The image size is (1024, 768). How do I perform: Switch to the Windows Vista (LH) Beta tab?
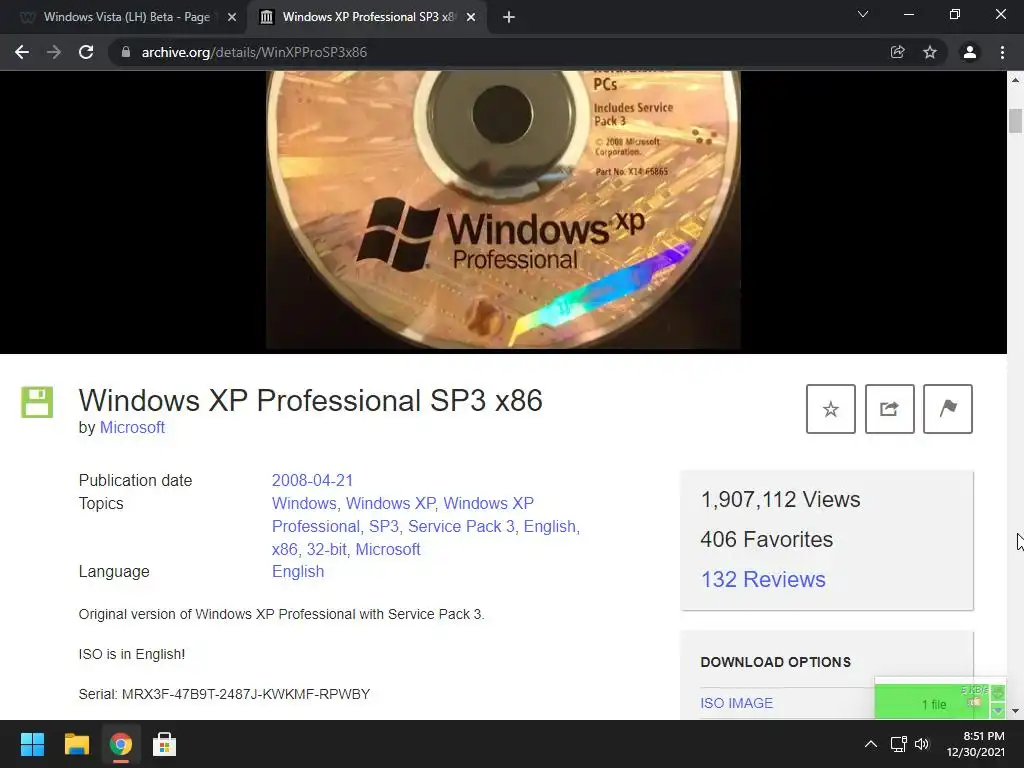pyautogui.click(x=126, y=17)
